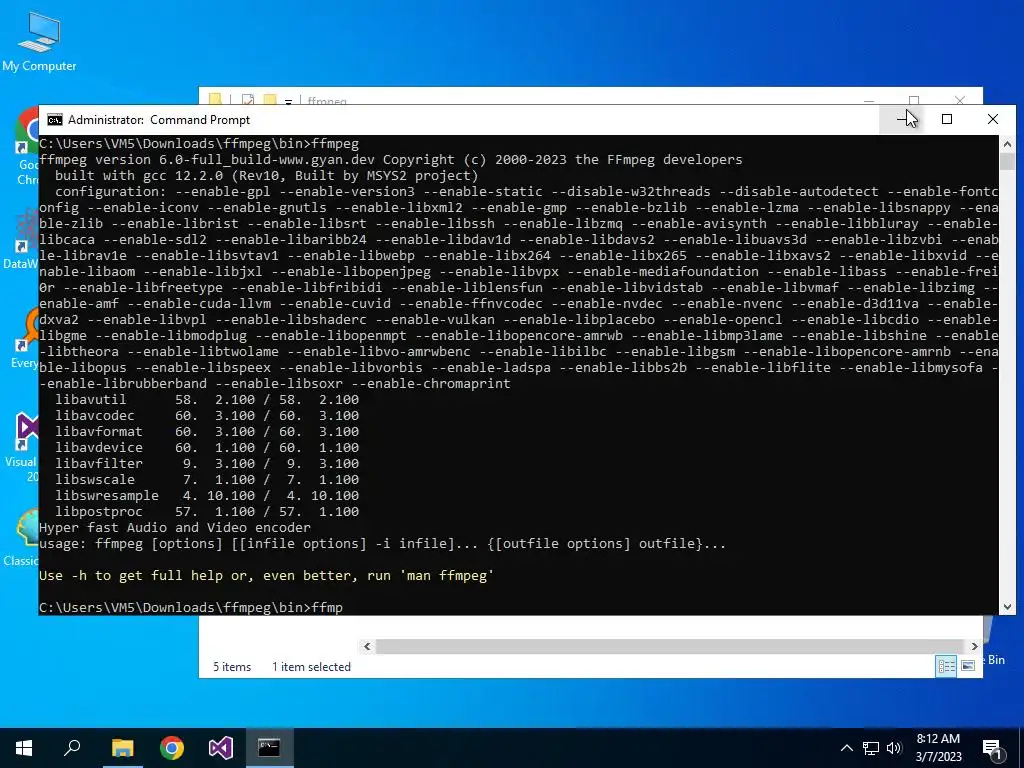Open the Windows Start menu
Viewport: 1024px width, 768px height.
pyautogui.click(x=24, y=748)
